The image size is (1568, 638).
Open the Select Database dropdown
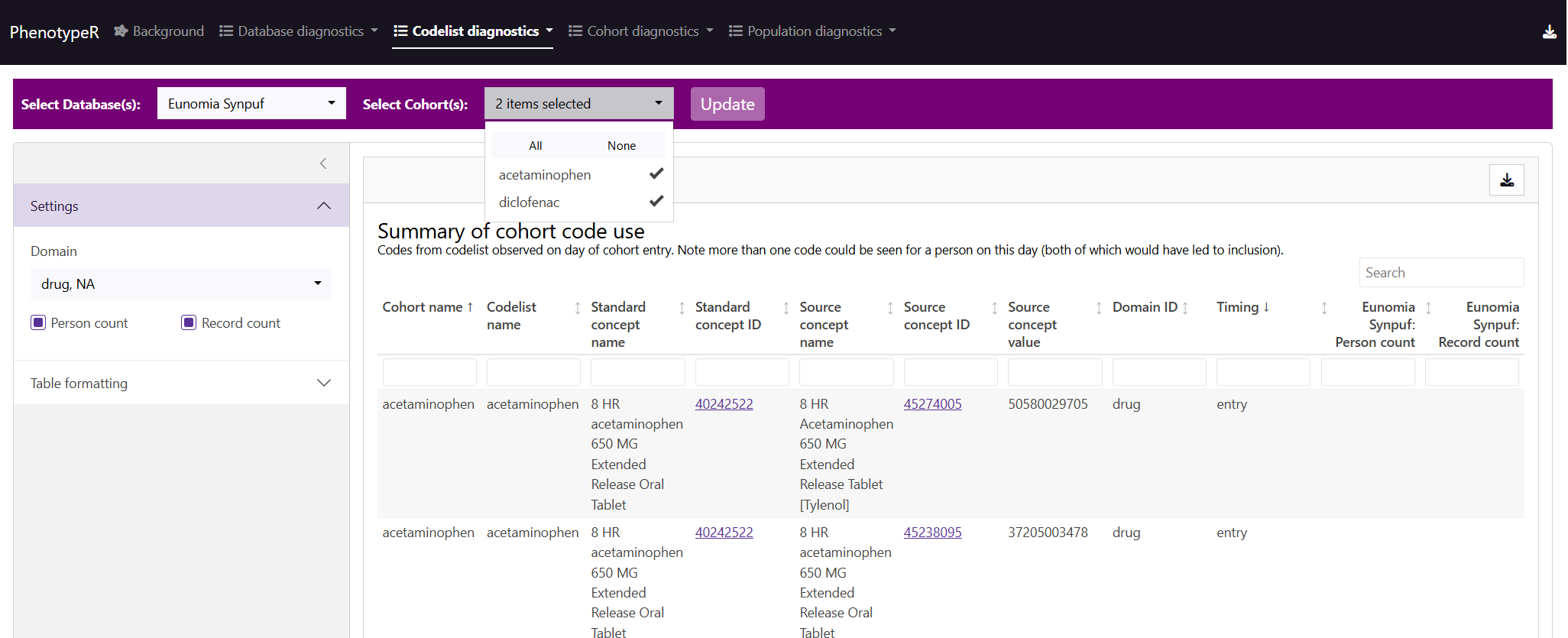pyautogui.click(x=251, y=104)
